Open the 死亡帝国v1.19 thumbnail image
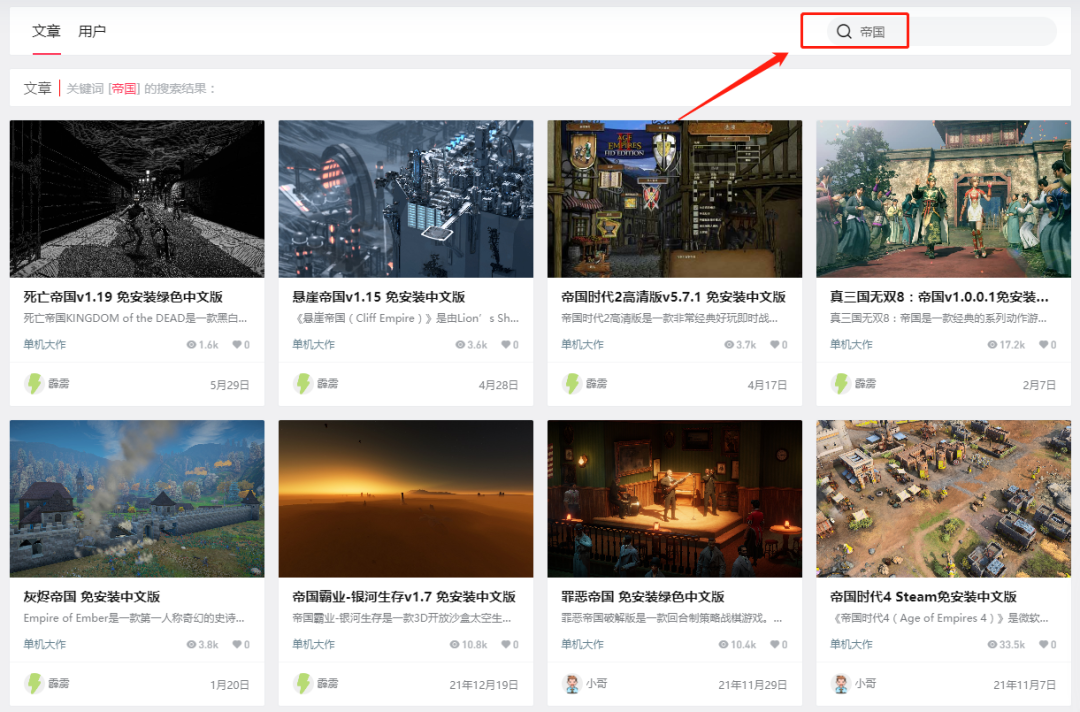 click(137, 199)
